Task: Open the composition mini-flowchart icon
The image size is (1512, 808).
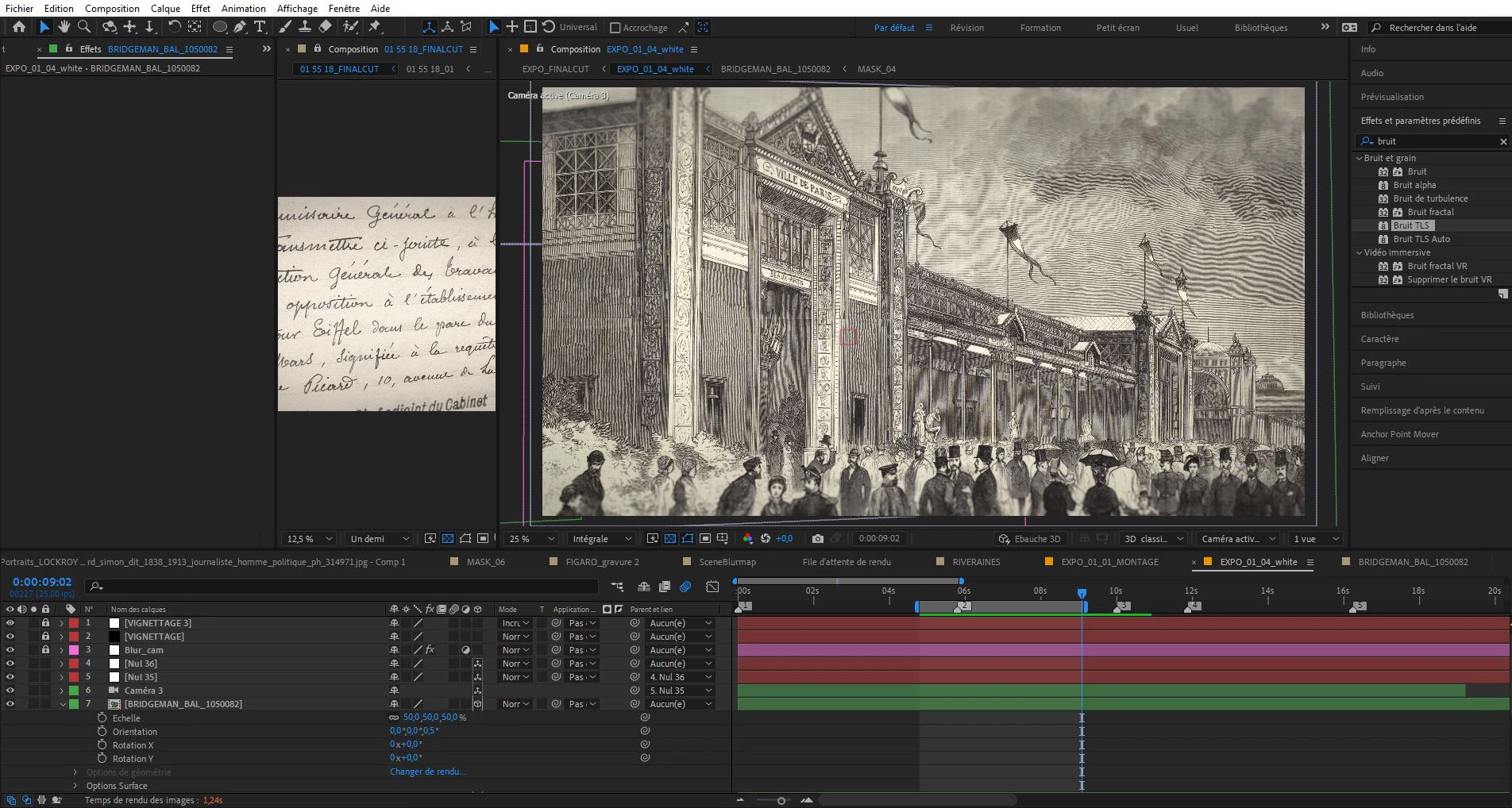Action: click(617, 587)
